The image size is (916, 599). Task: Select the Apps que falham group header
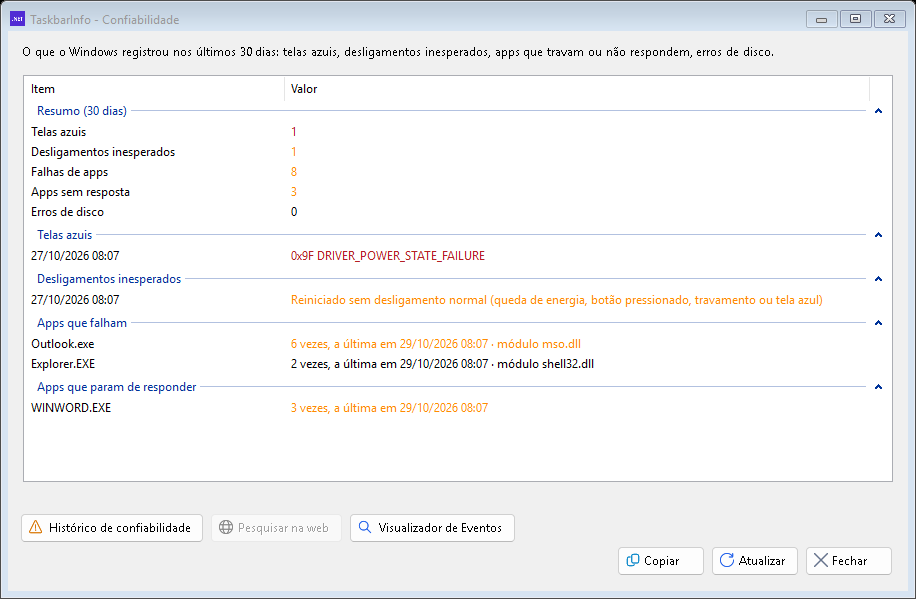pyautogui.click(x=82, y=323)
